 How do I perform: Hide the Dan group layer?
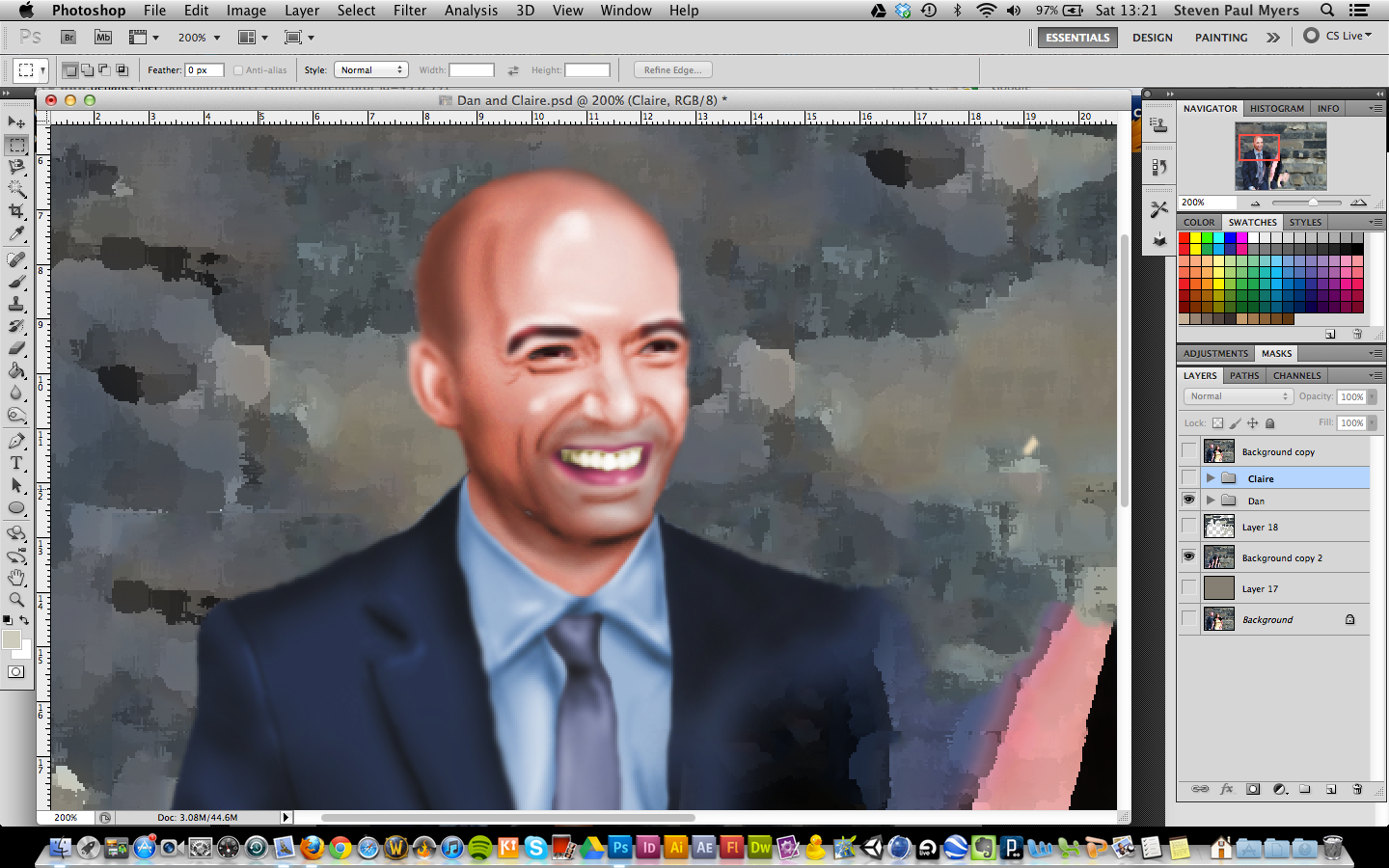tap(1188, 501)
